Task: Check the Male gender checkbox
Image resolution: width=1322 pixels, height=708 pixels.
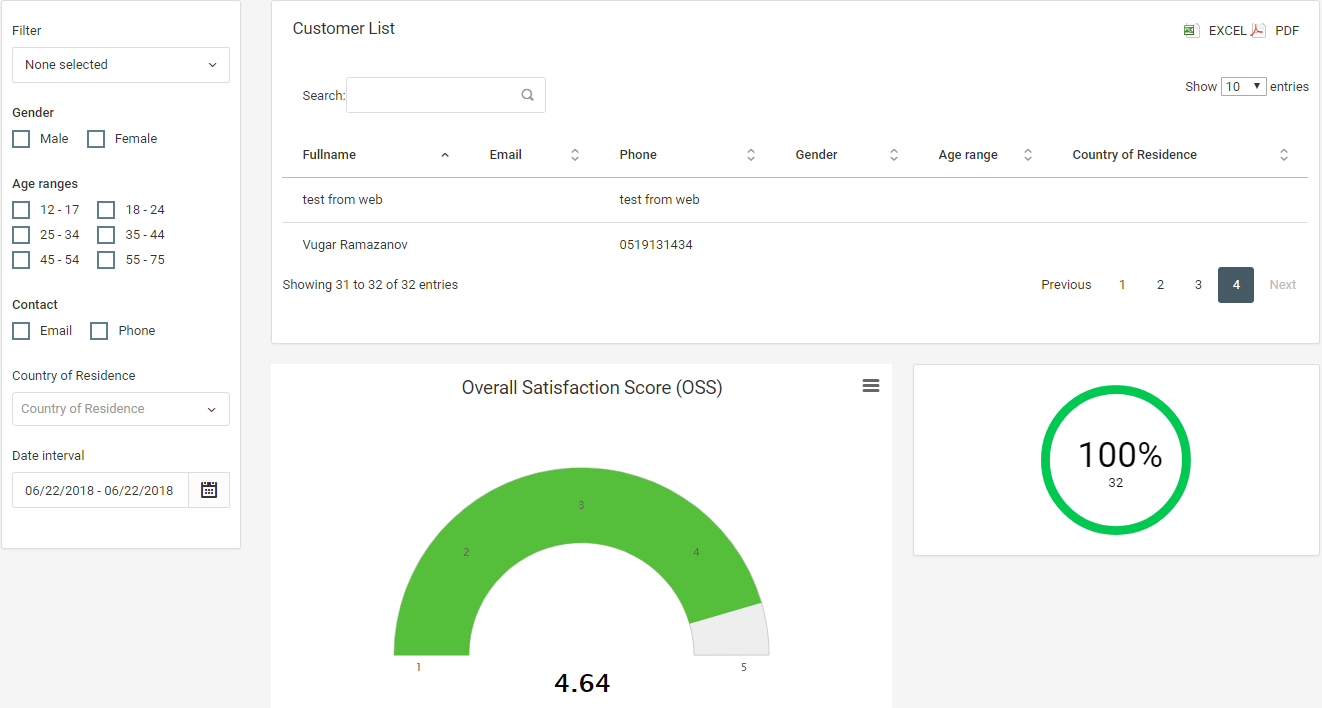Action: pos(21,139)
